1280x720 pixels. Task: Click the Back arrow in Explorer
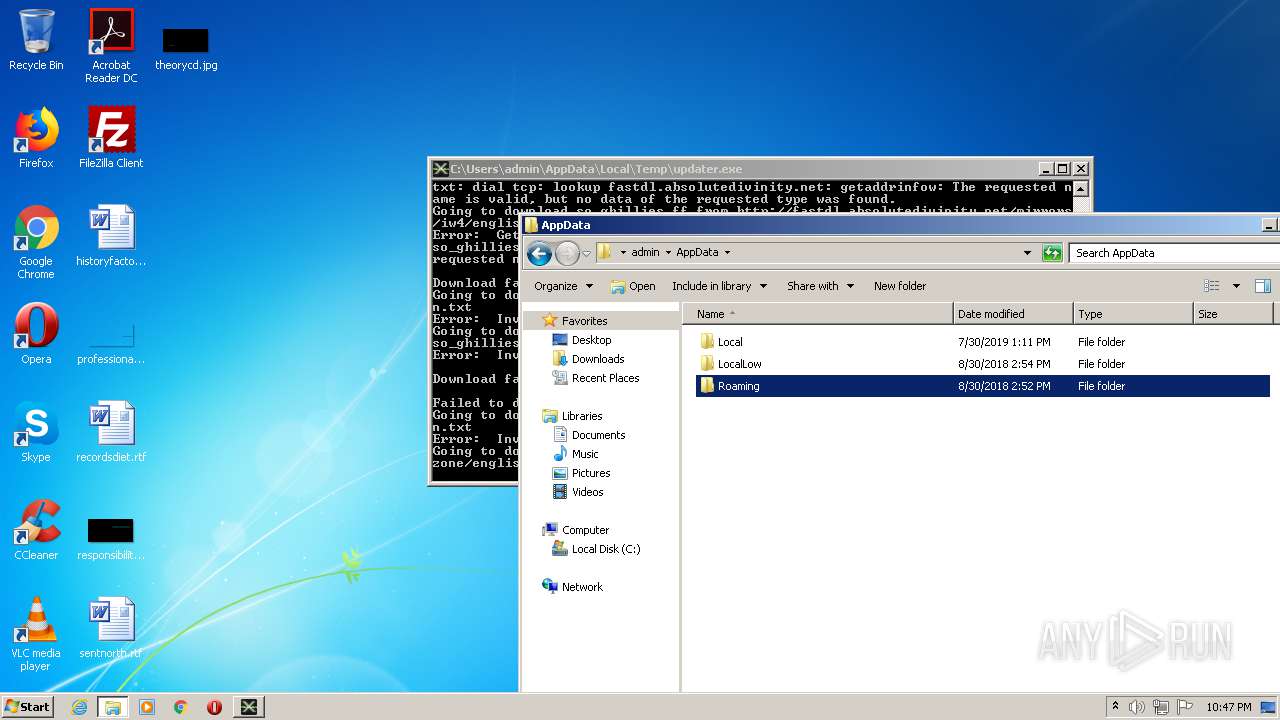tap(540, 253)
